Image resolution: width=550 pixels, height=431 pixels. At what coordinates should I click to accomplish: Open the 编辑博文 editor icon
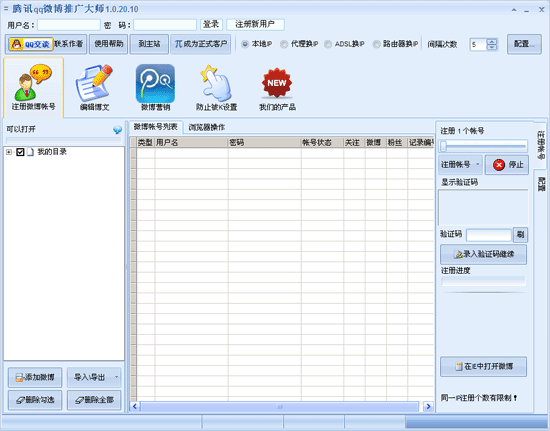(94, 88)
